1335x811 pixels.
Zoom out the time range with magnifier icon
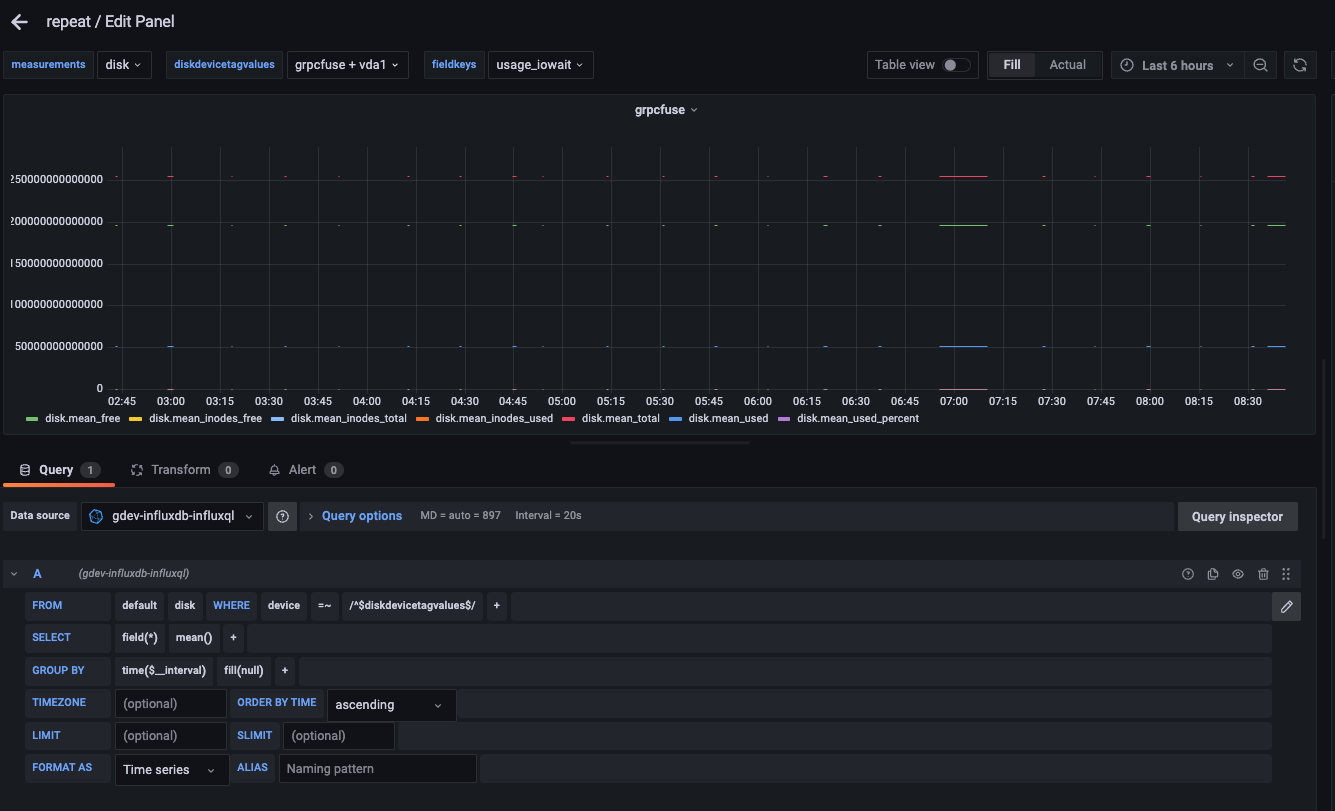(1260, 64)
